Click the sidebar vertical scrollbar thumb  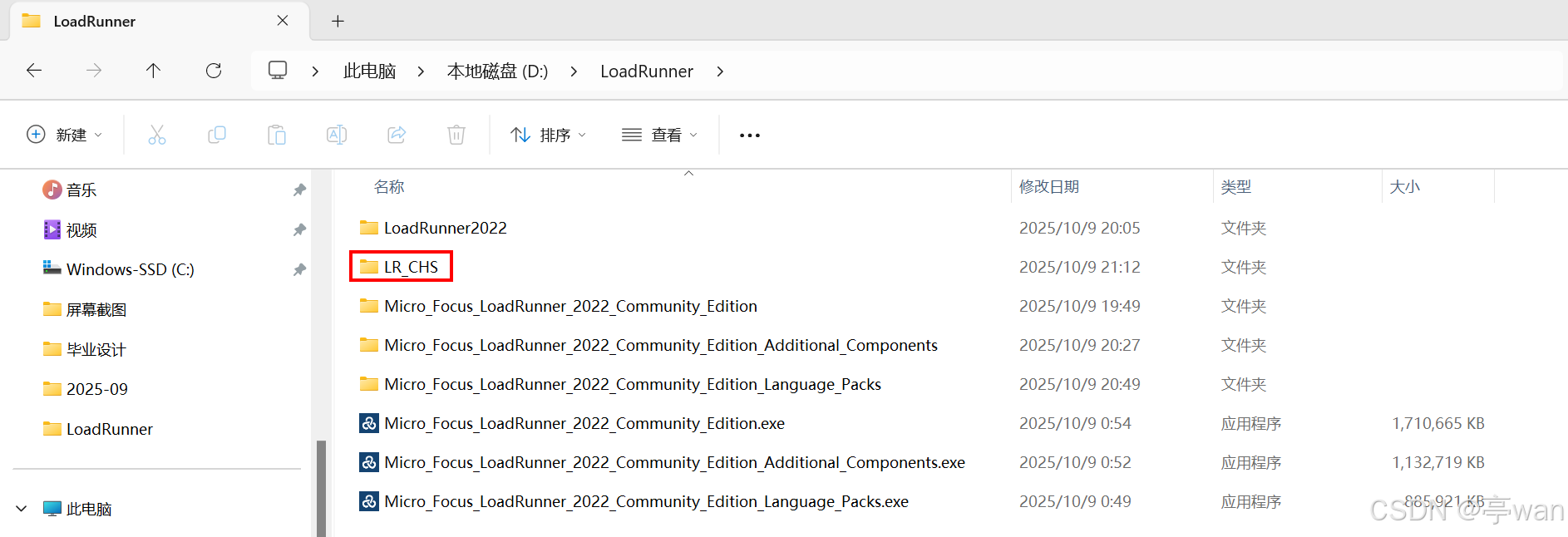coord(321,489)
